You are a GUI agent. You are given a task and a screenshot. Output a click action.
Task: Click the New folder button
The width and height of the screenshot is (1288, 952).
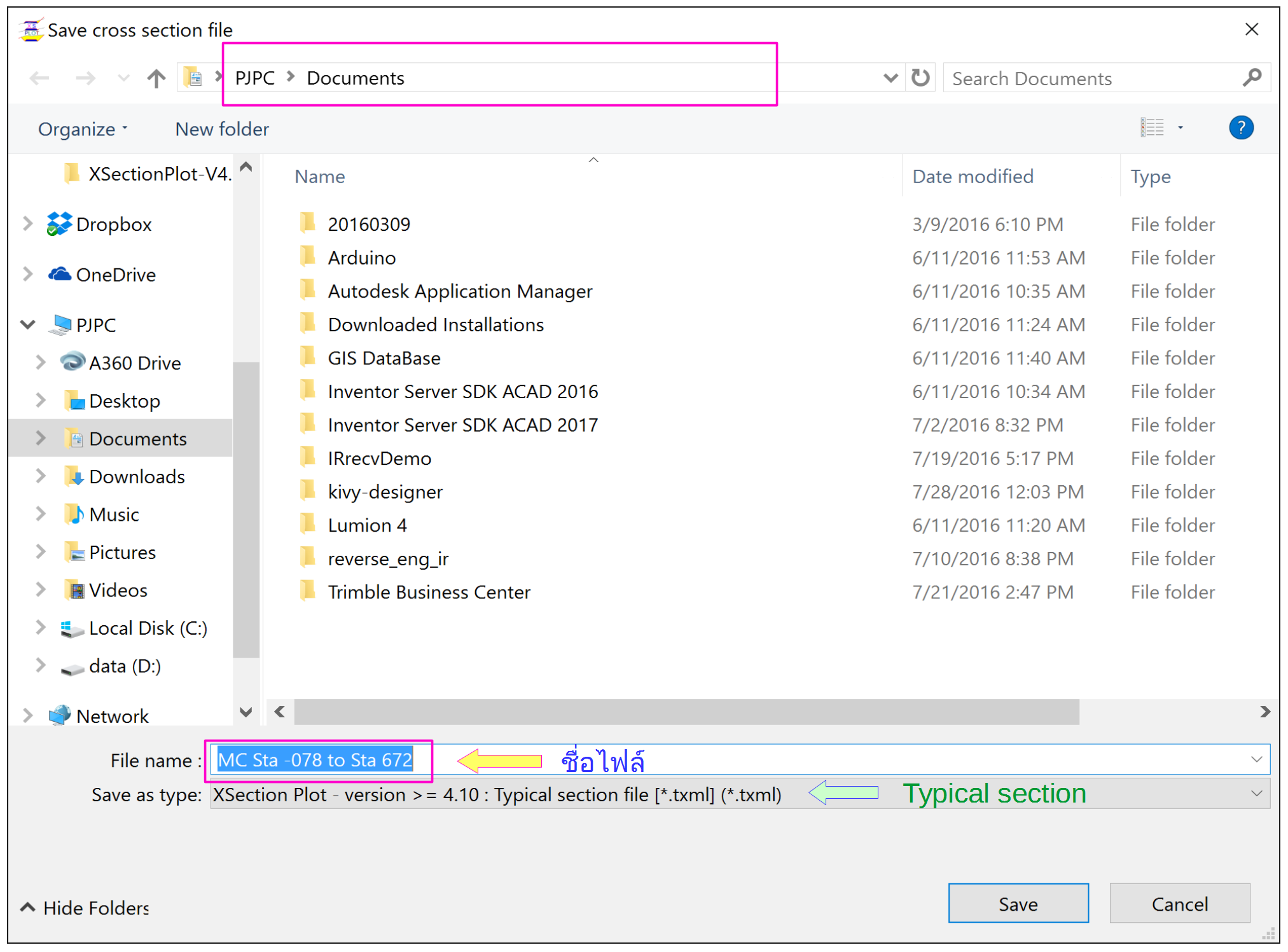click(221, 128)
